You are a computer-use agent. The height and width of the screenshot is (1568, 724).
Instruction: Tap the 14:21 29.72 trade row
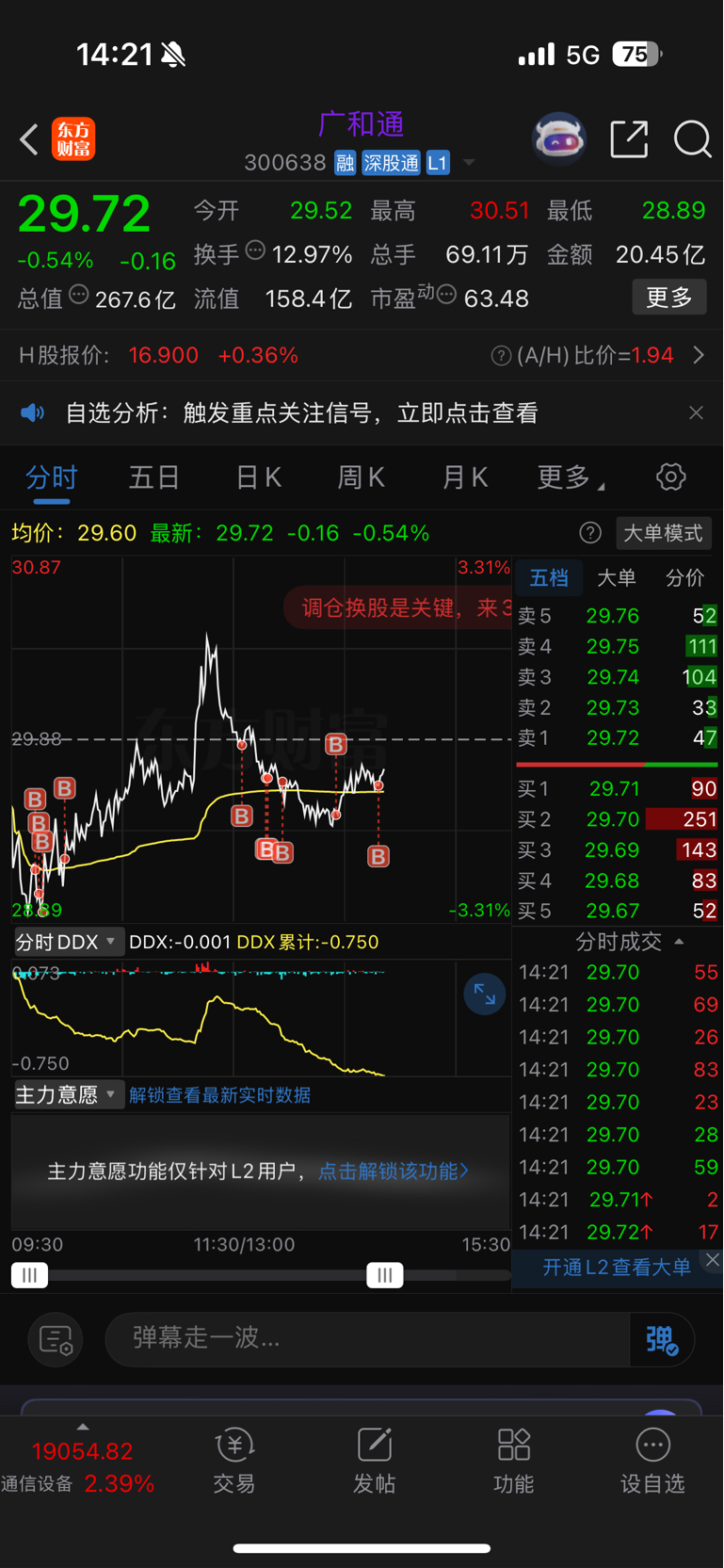618,1232
